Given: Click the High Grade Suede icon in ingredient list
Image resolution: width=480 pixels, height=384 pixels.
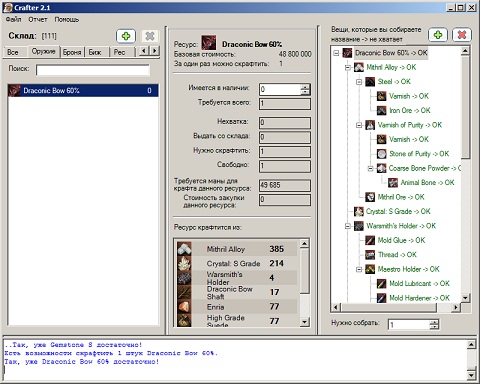Looking at the screenshot, I should (184, 320).
